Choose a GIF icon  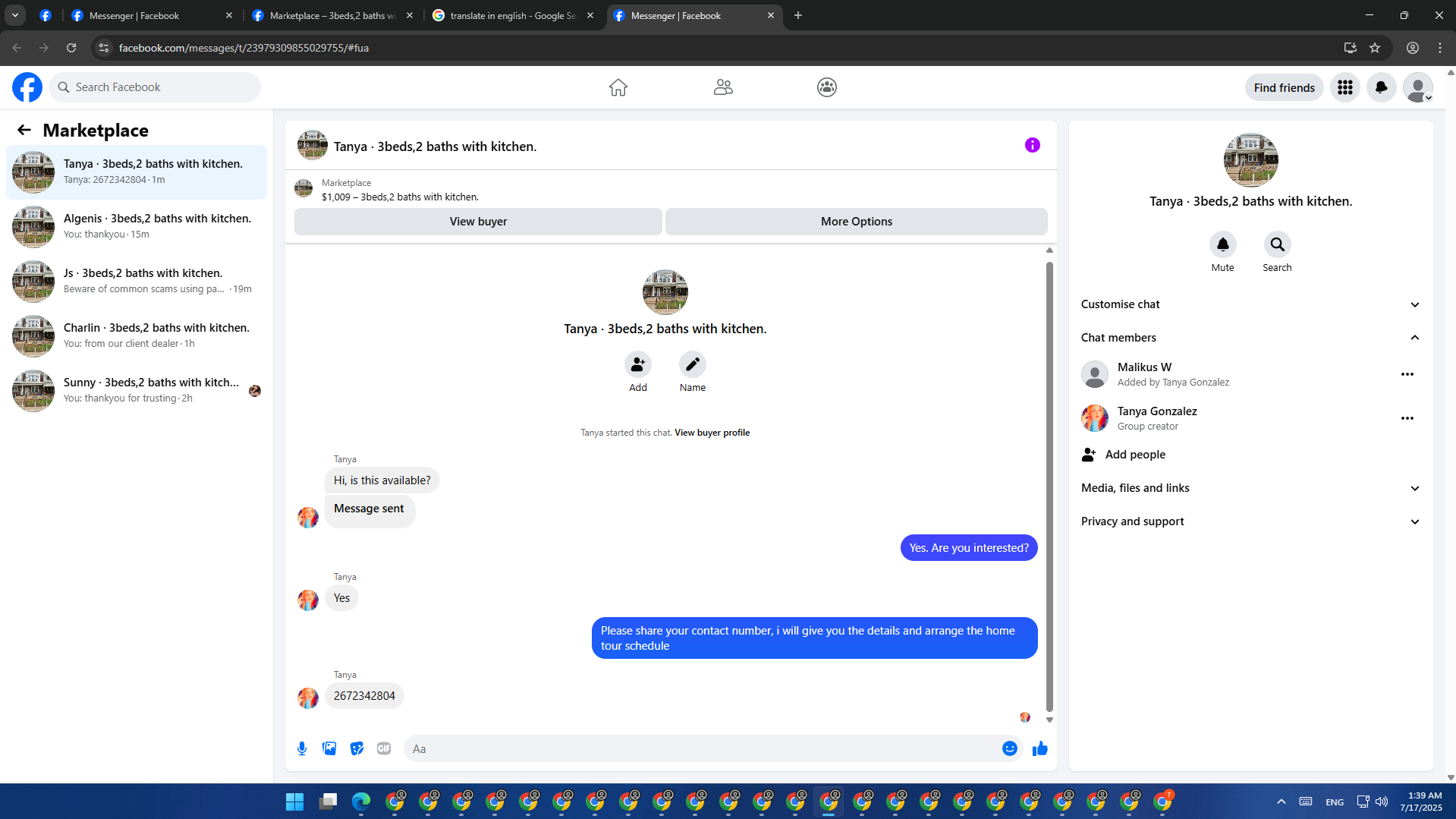coord(384,748)
